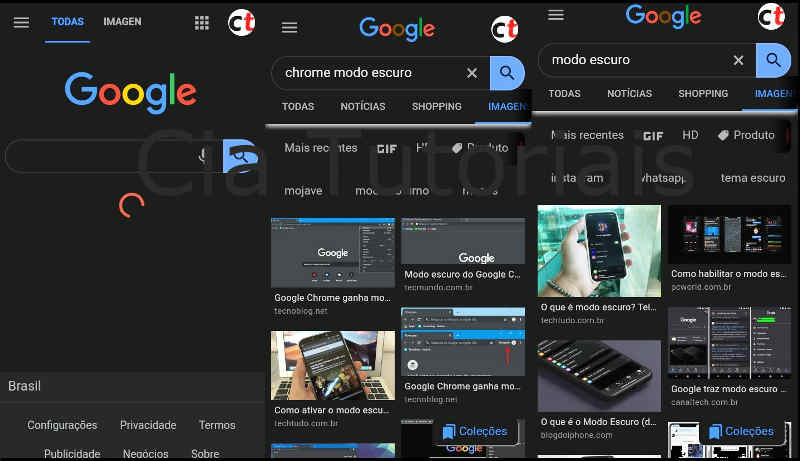
Task: Filter by 'Mais recentes' in the middle panel
Action: [x=320, y=148]
